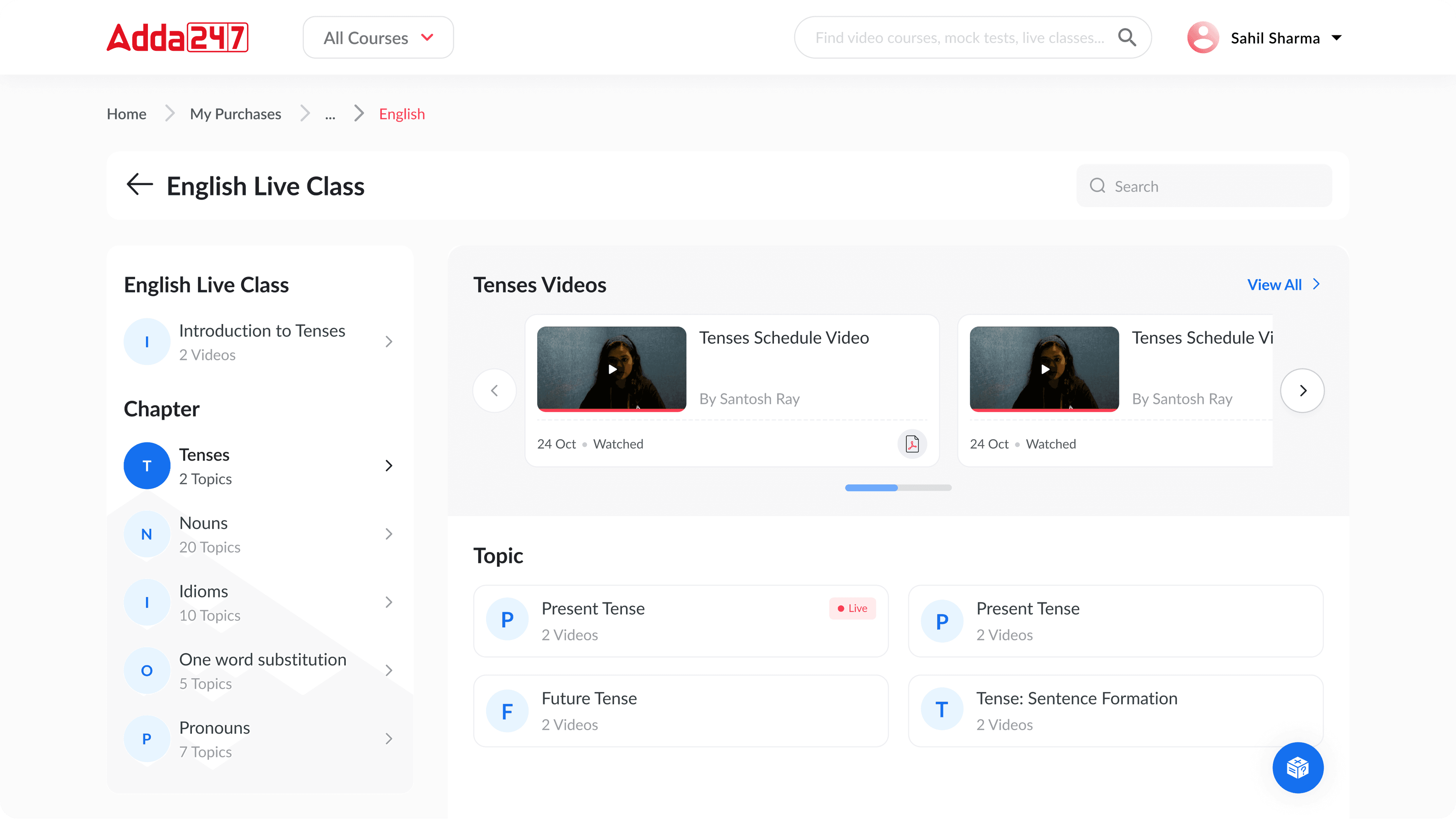Open the blue floating help cube button
The image size is (1456, 819).
tap(1297, 767)
